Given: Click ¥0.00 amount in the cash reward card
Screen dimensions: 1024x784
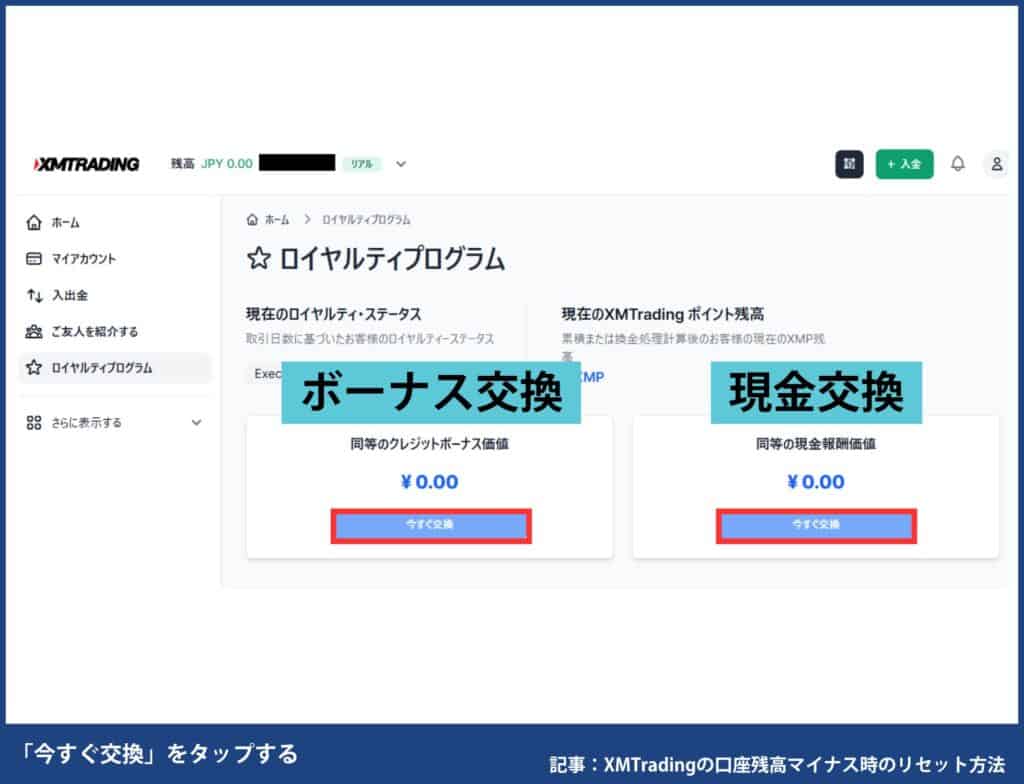Looking at the screenshot, I should [816, 482].
